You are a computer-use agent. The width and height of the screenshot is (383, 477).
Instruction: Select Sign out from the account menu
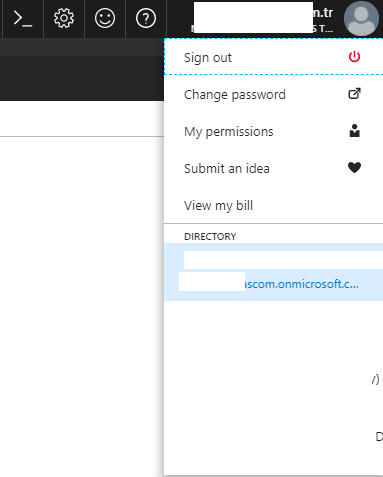click(x=273, y=57)
